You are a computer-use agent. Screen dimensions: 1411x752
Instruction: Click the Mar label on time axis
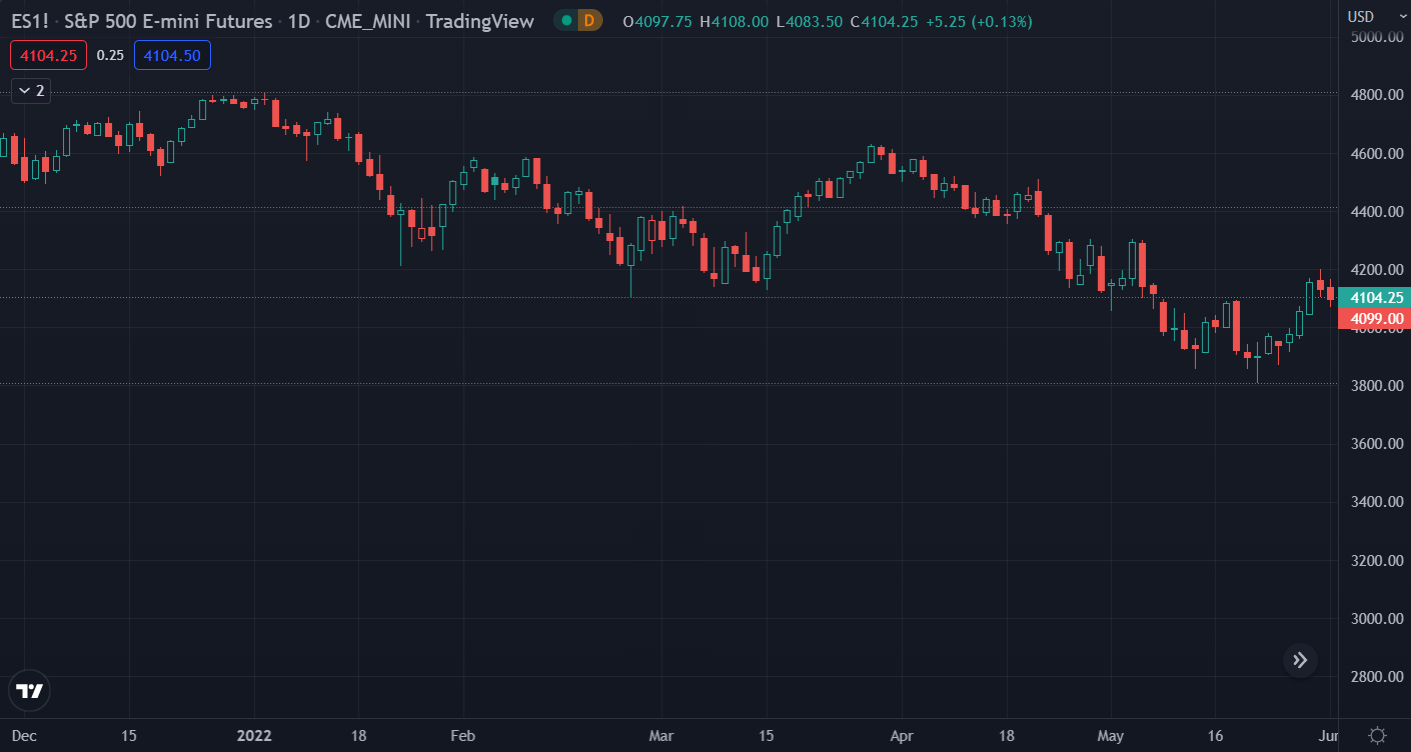pyautogui.click(x=662, y=736)
